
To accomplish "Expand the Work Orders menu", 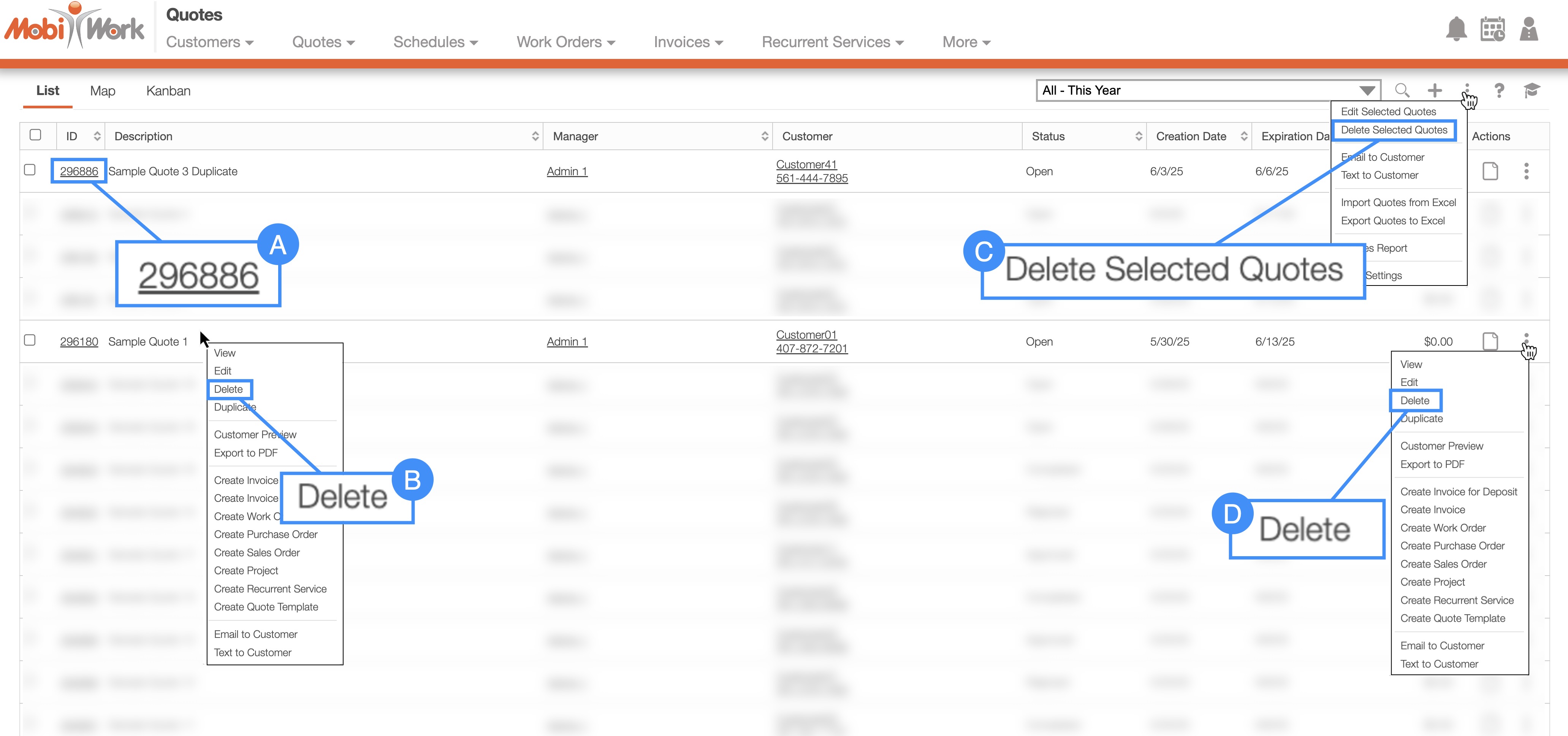I will pos(565,42).
